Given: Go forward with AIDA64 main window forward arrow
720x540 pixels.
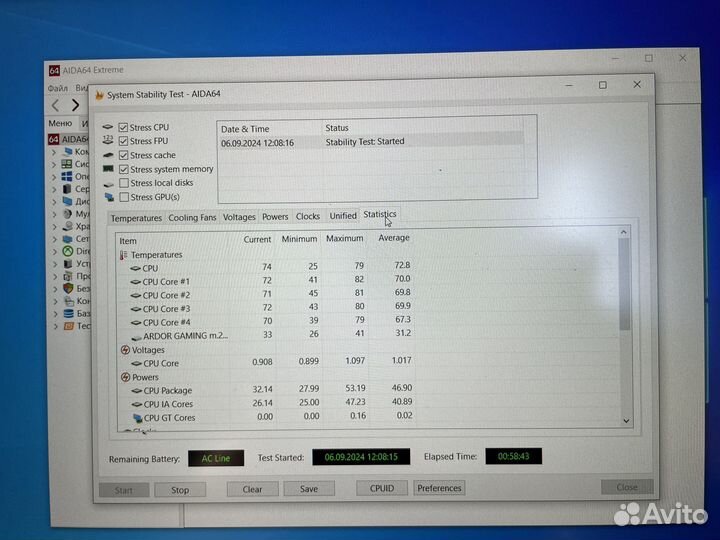Looking at the screenshot, I should 75,105.
